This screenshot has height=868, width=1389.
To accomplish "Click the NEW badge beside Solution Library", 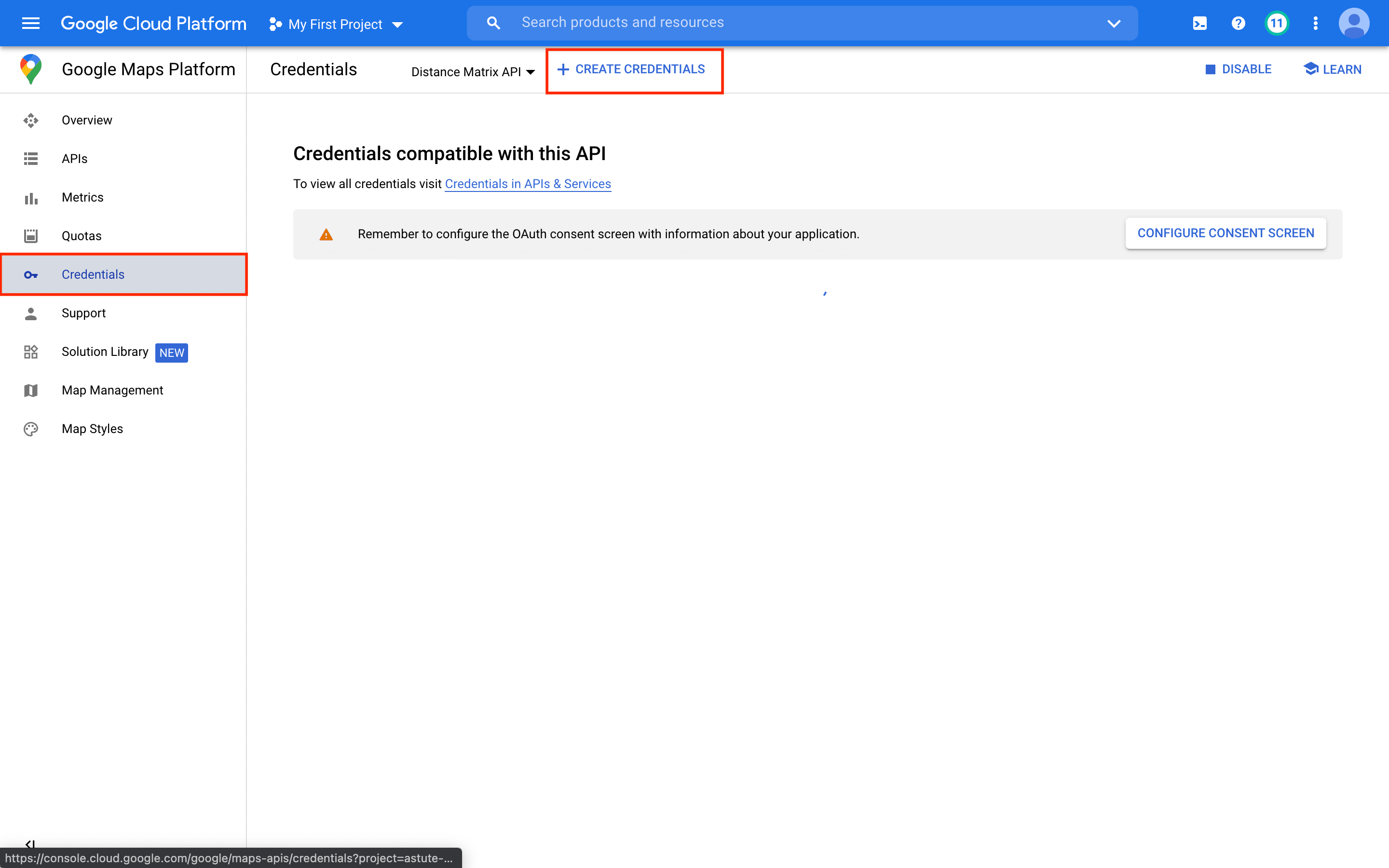I will [x=172, y=353].
